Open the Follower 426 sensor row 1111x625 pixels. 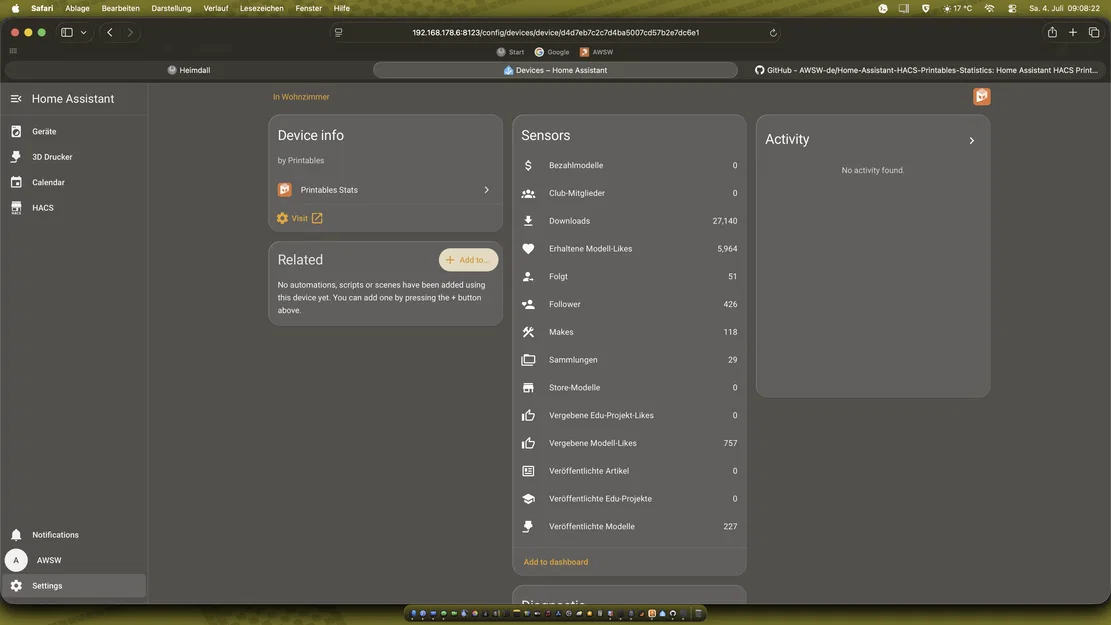pyautogui.click(x=629, y=305)
